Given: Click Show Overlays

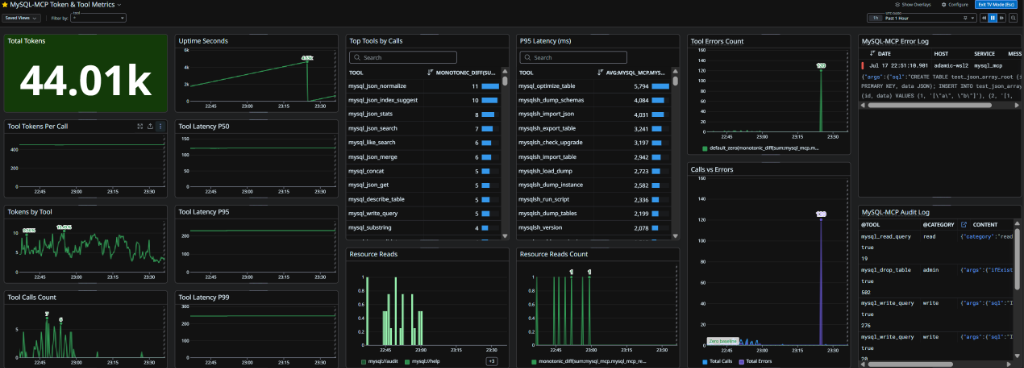Looking at the screenshot, I should (x=913, y=5).
